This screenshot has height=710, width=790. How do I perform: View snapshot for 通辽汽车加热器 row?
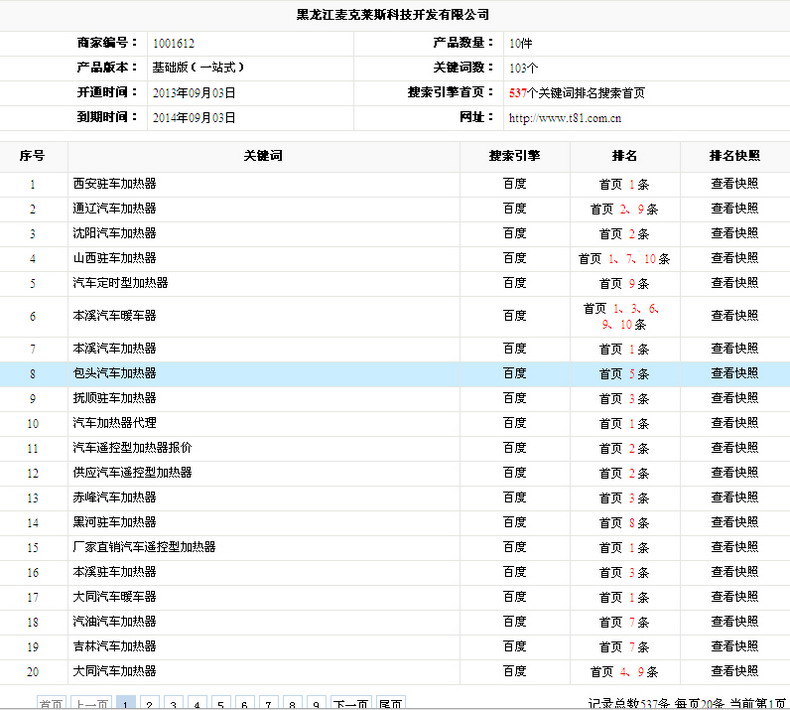click(734, 209)
